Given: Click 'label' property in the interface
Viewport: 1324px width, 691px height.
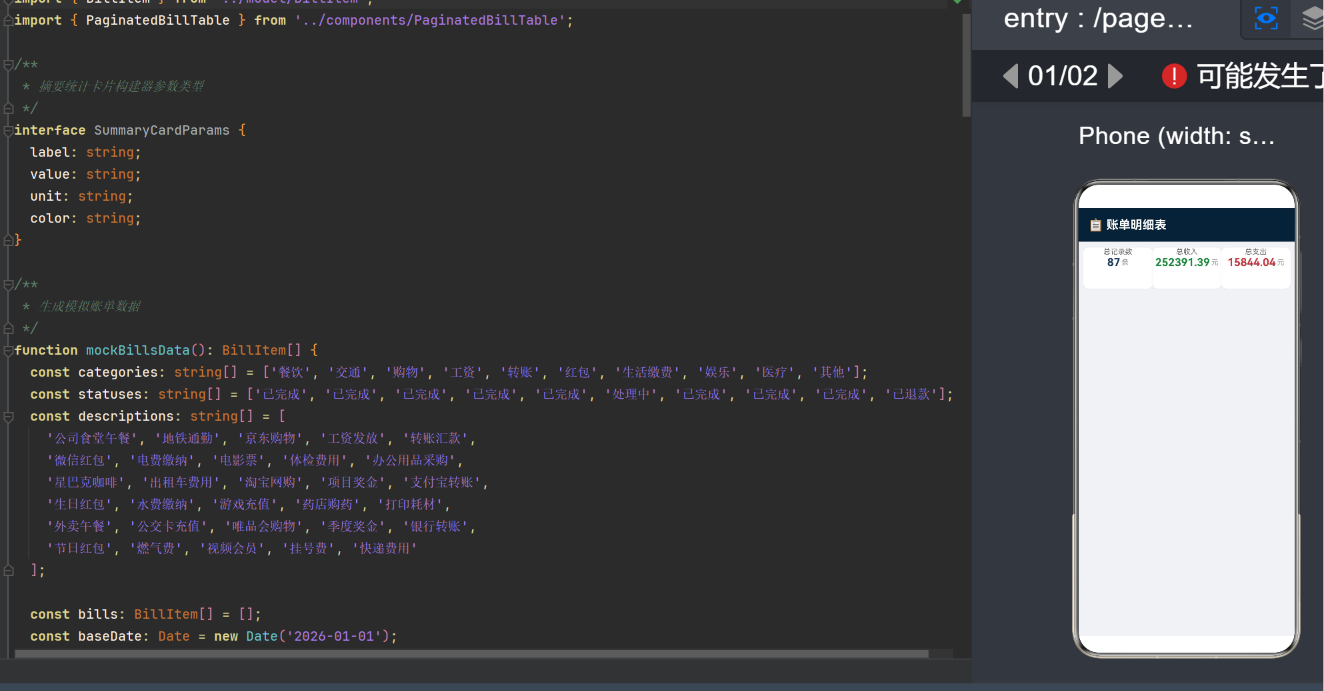Looking at the screenshot, I should coord(50,152).
